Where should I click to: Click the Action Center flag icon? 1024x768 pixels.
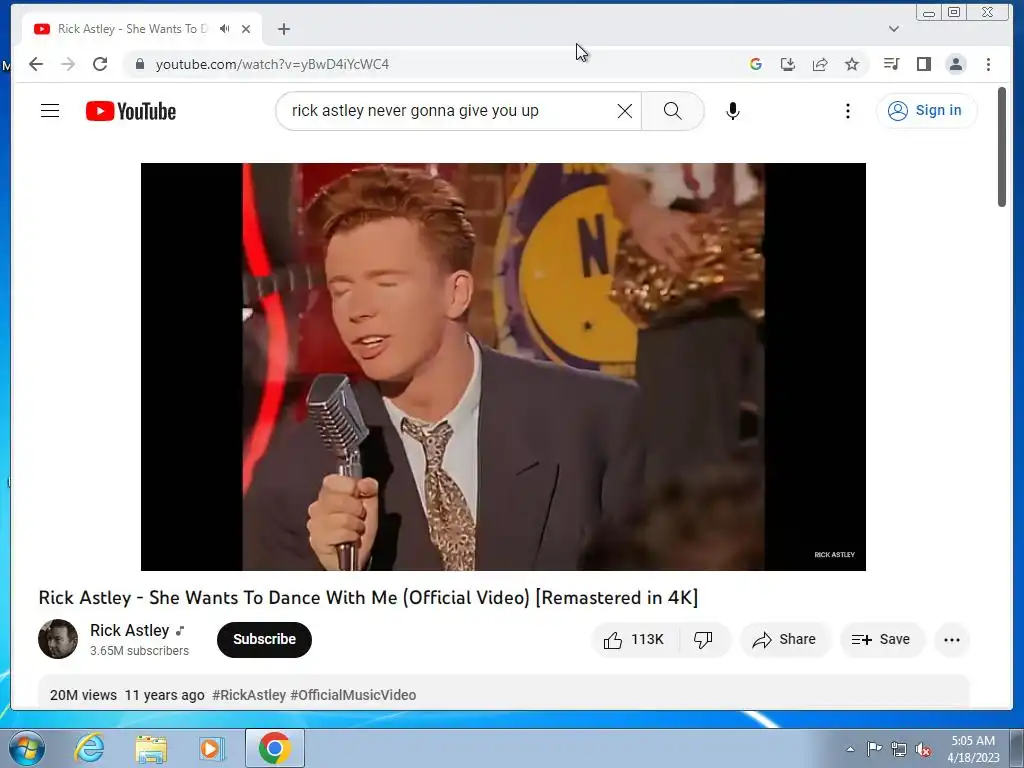click(874, 749)
